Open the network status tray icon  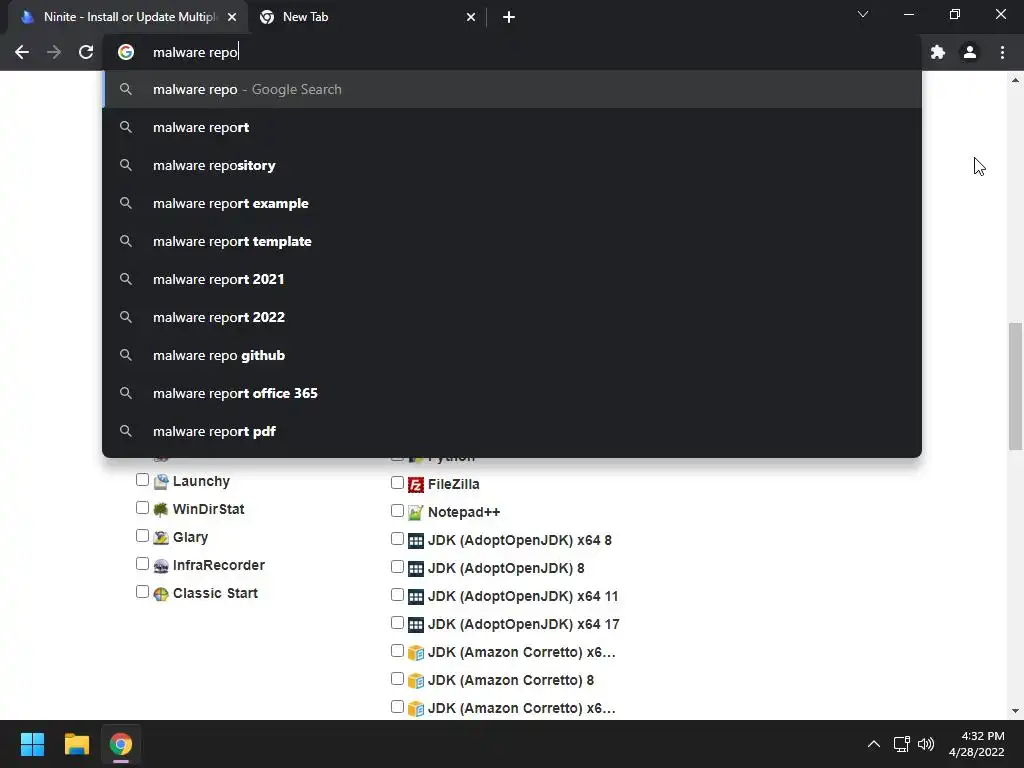point(902,744)
